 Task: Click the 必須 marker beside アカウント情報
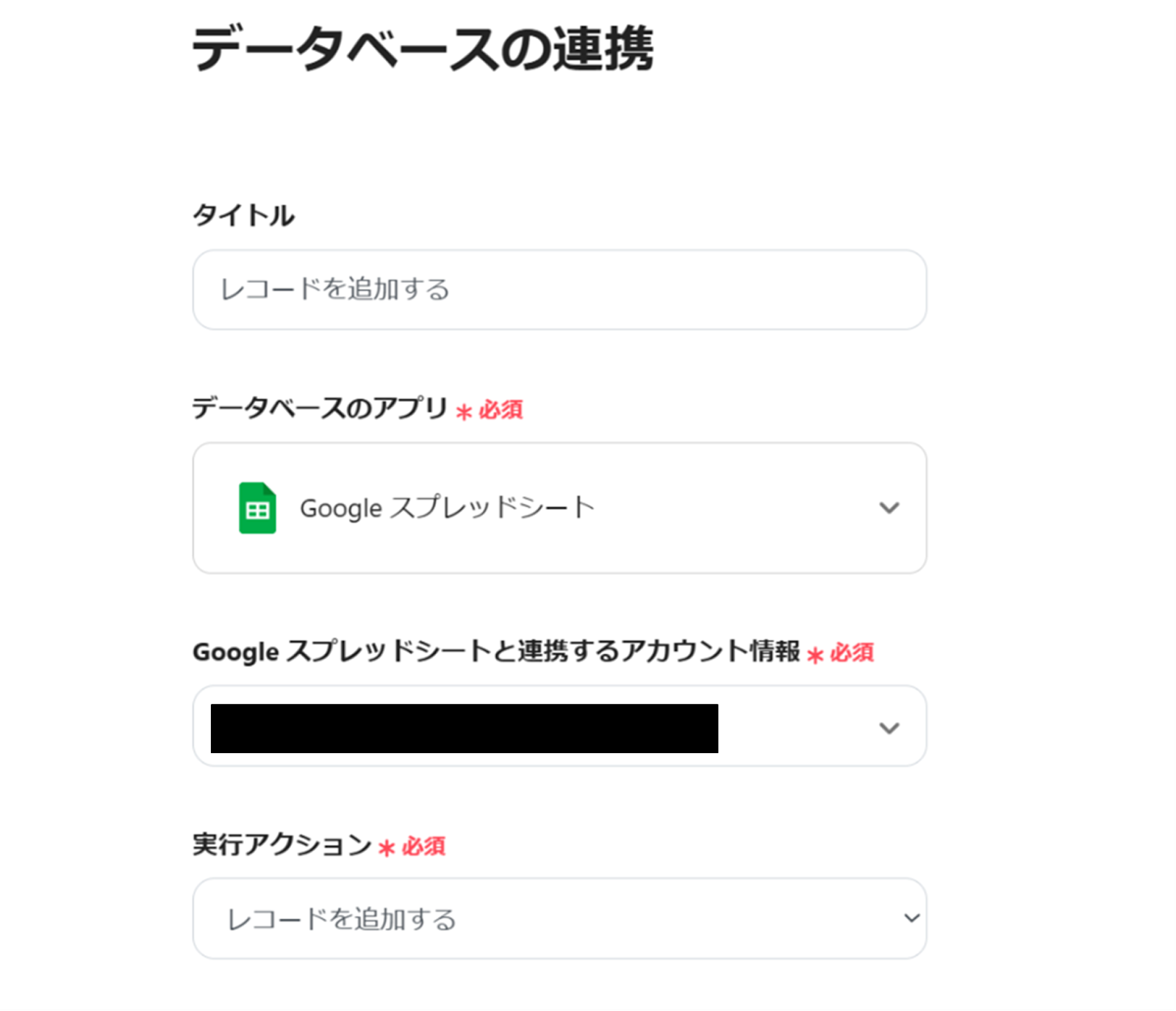pyautogui.click(x=852, y=652)
